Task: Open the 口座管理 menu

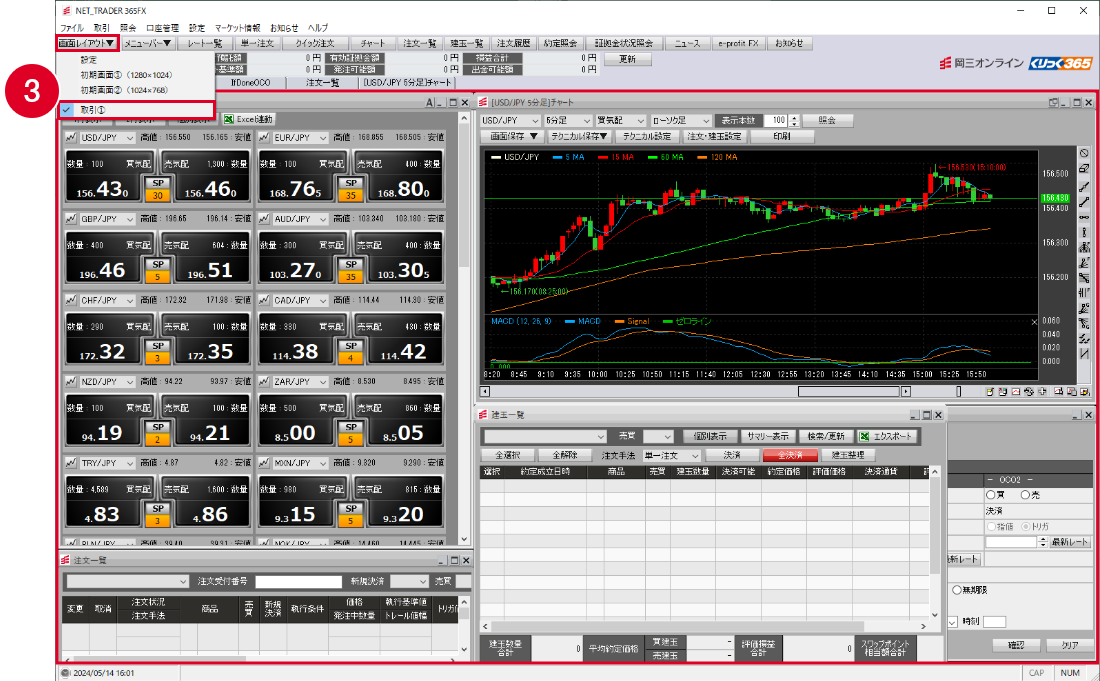Action: click(162, 28)
